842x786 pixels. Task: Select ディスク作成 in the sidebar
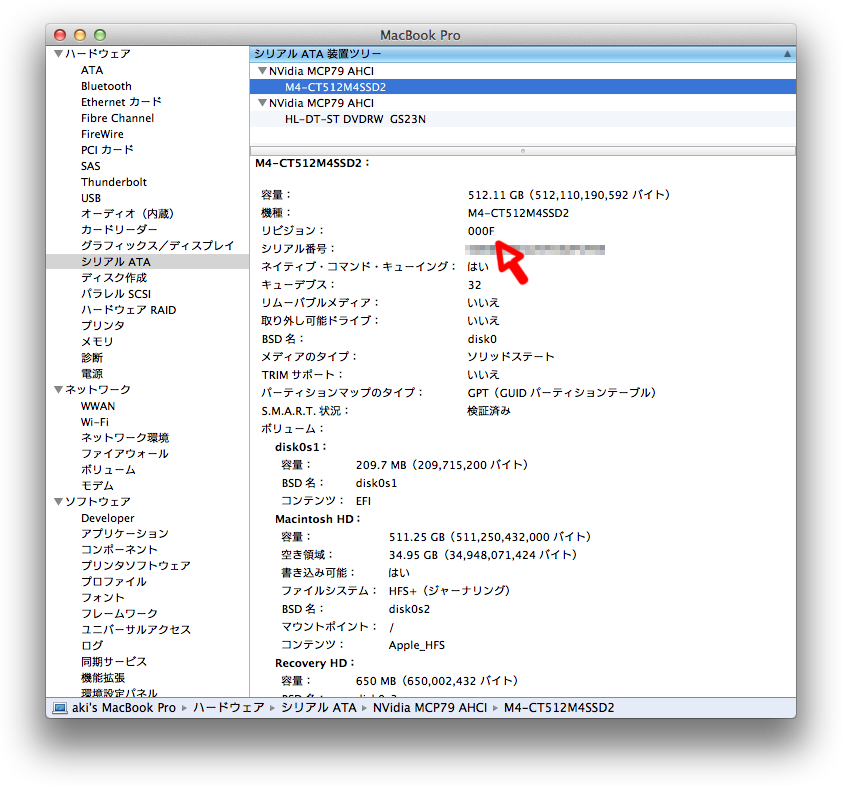(114, 278)
